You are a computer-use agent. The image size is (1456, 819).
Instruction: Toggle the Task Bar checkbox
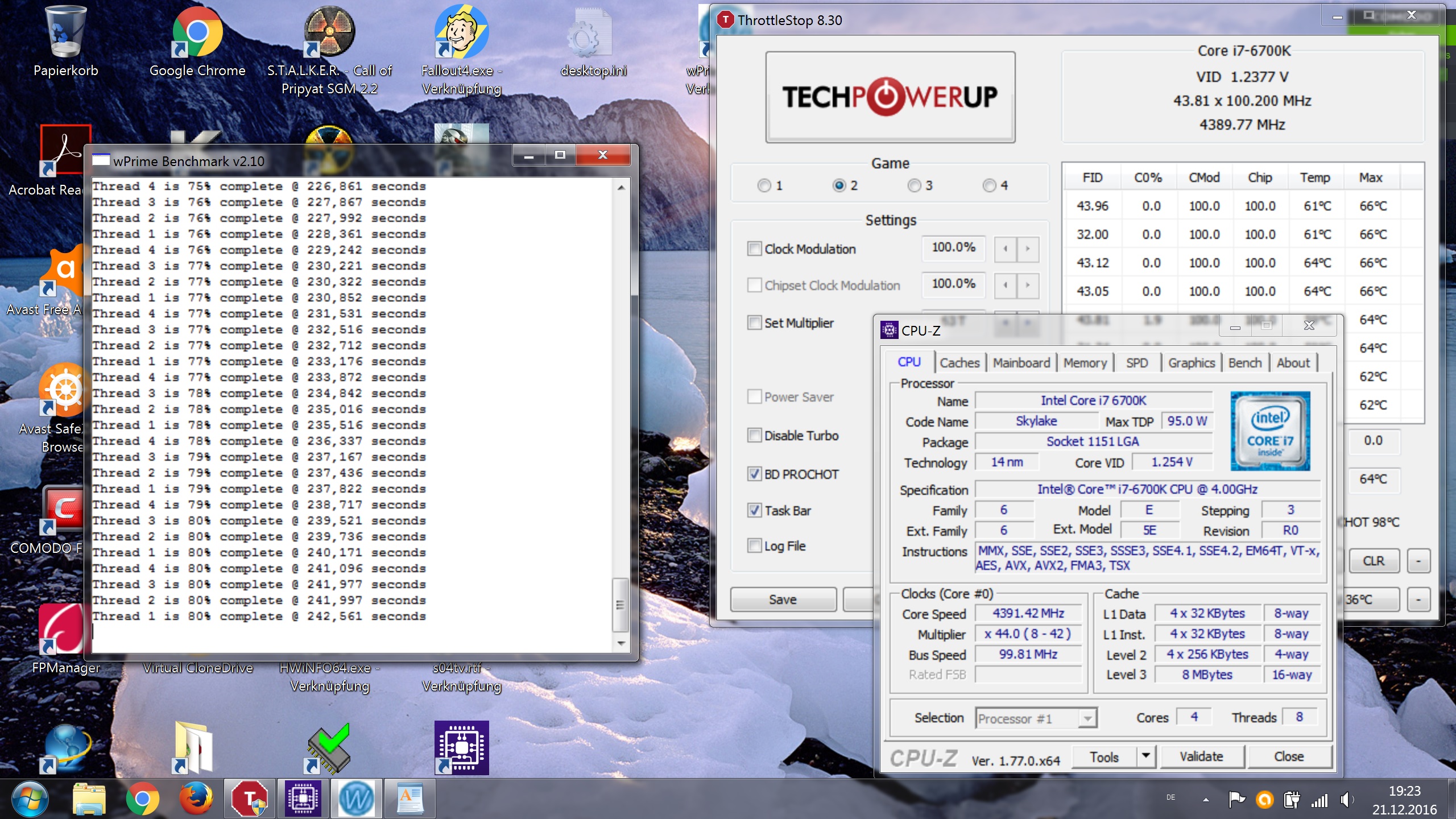(x=754, y=510)
